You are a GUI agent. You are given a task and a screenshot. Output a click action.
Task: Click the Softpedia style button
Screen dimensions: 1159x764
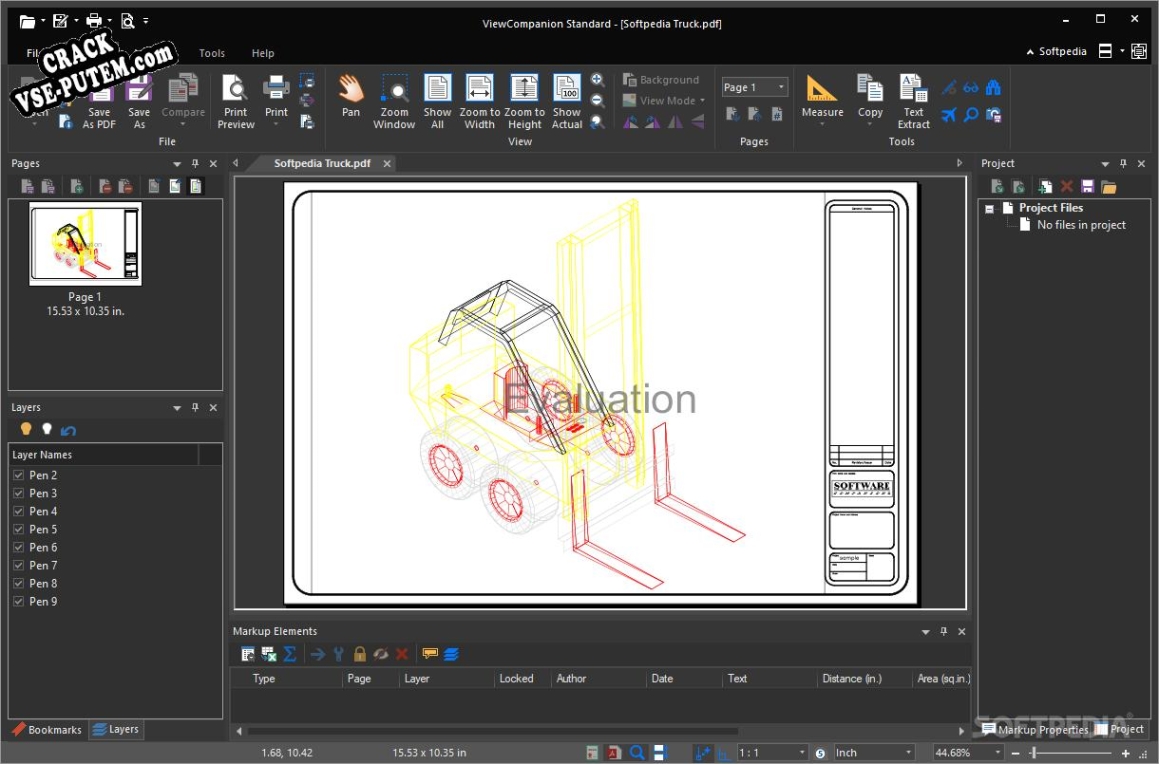coord(1056,51)
